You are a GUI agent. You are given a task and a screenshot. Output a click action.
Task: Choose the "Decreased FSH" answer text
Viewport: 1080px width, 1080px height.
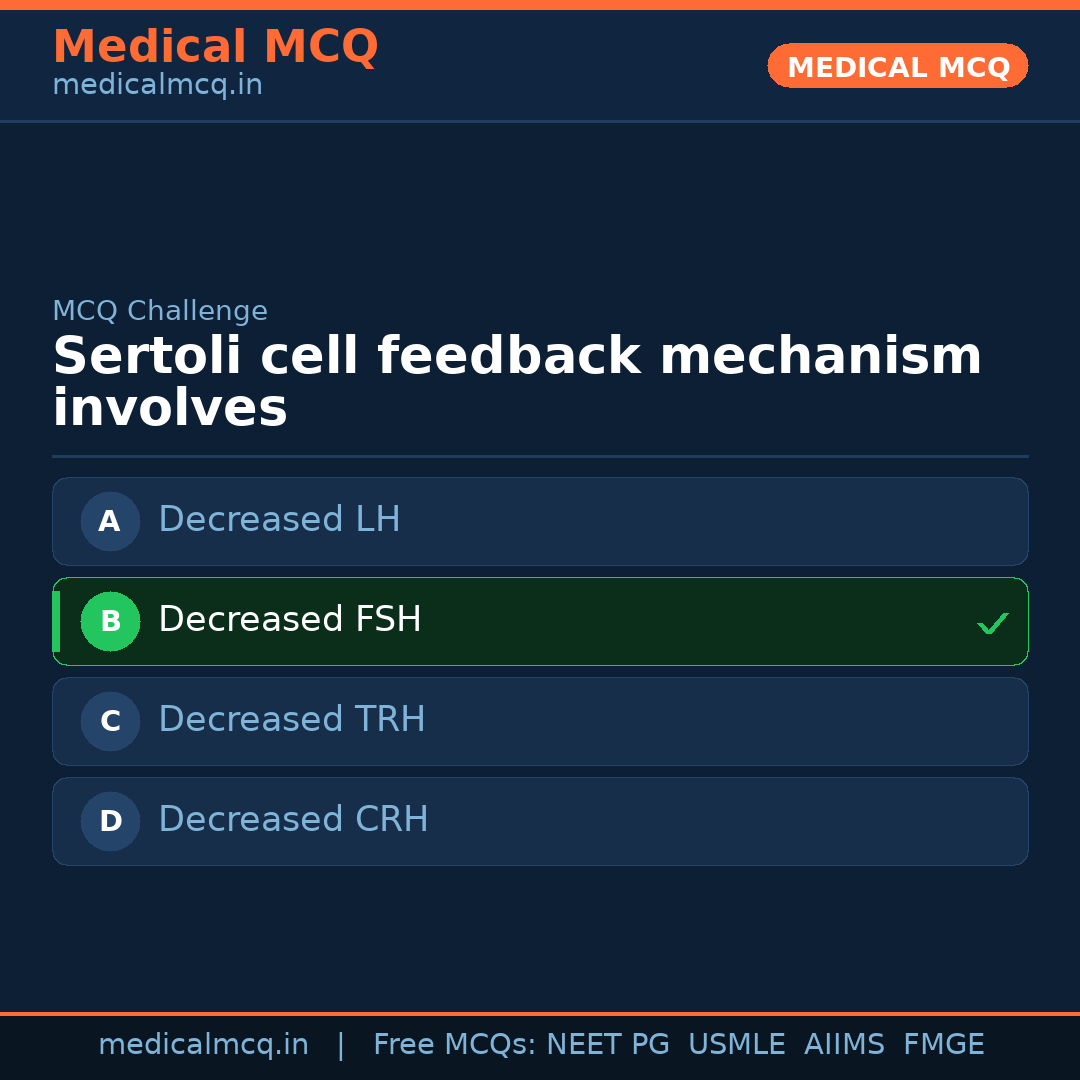289,620
